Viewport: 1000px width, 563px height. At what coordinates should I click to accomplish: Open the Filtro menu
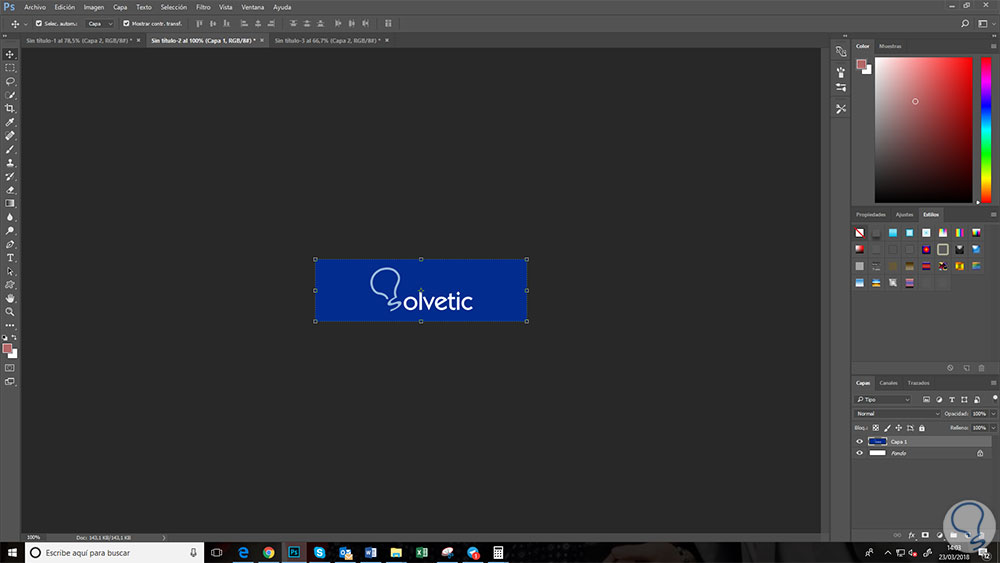pyautogui.click(x=203, y=7)
